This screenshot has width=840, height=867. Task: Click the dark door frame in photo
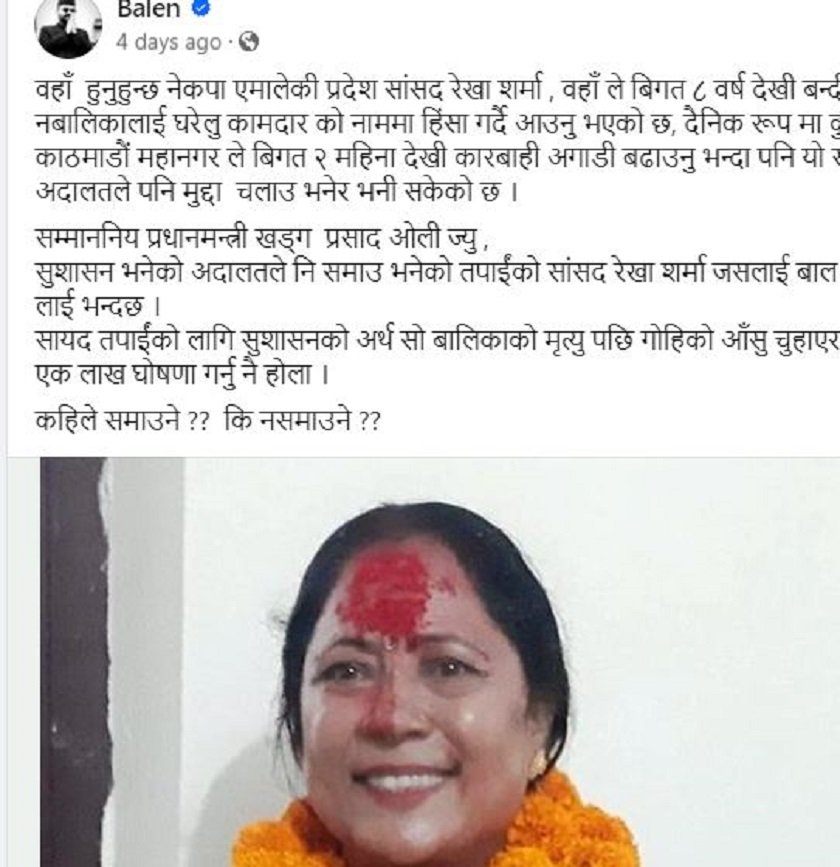(73, 662)
